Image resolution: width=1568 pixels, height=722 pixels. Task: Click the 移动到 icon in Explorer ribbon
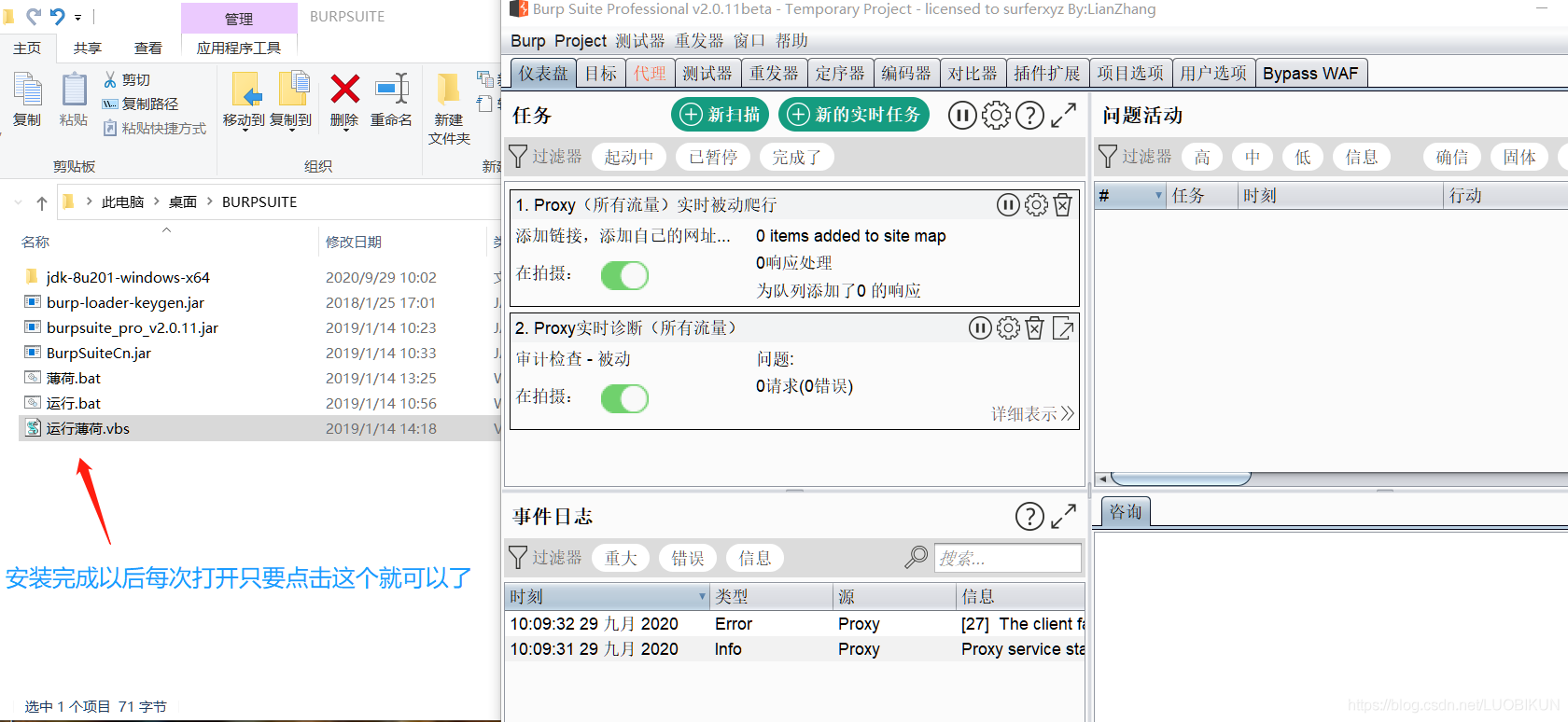click(246, 90)
